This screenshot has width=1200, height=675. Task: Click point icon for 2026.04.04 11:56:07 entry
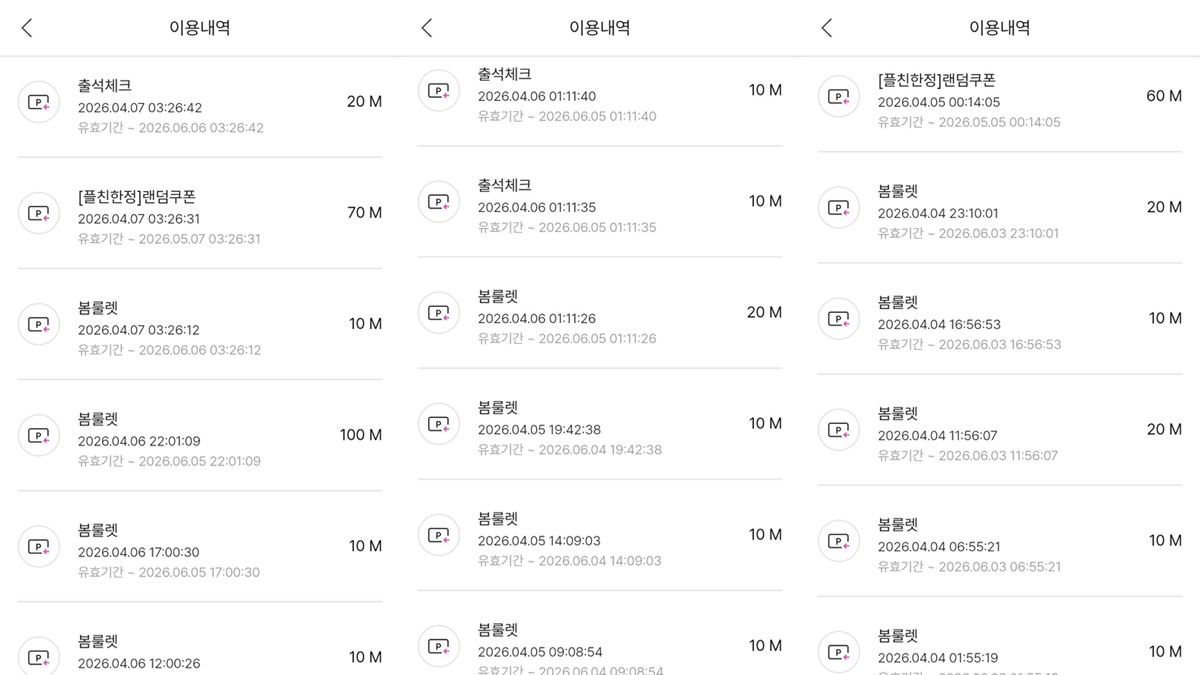pos(839,430)
